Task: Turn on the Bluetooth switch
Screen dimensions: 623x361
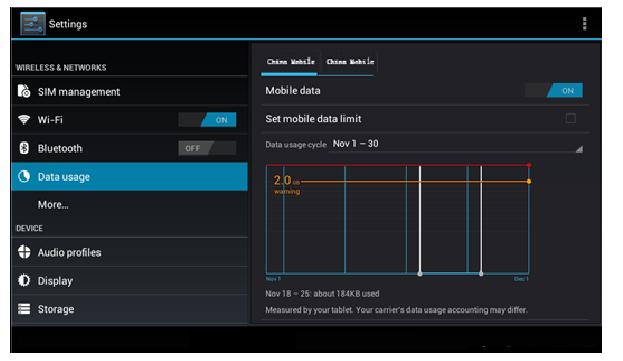Action: (207, 148)
